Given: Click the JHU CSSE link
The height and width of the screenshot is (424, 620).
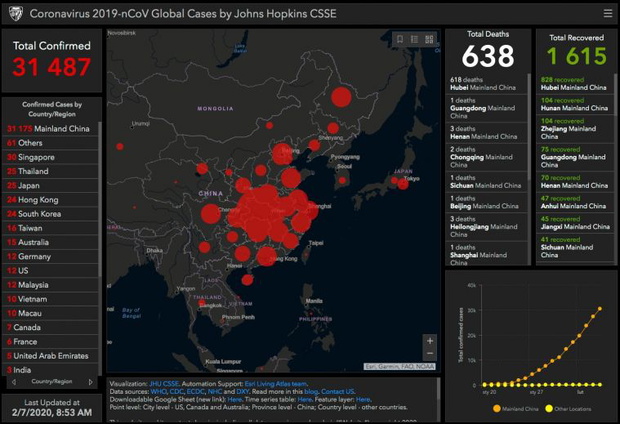Looking at the screenshot, I should pyautogui.click(x=164, y=384).
